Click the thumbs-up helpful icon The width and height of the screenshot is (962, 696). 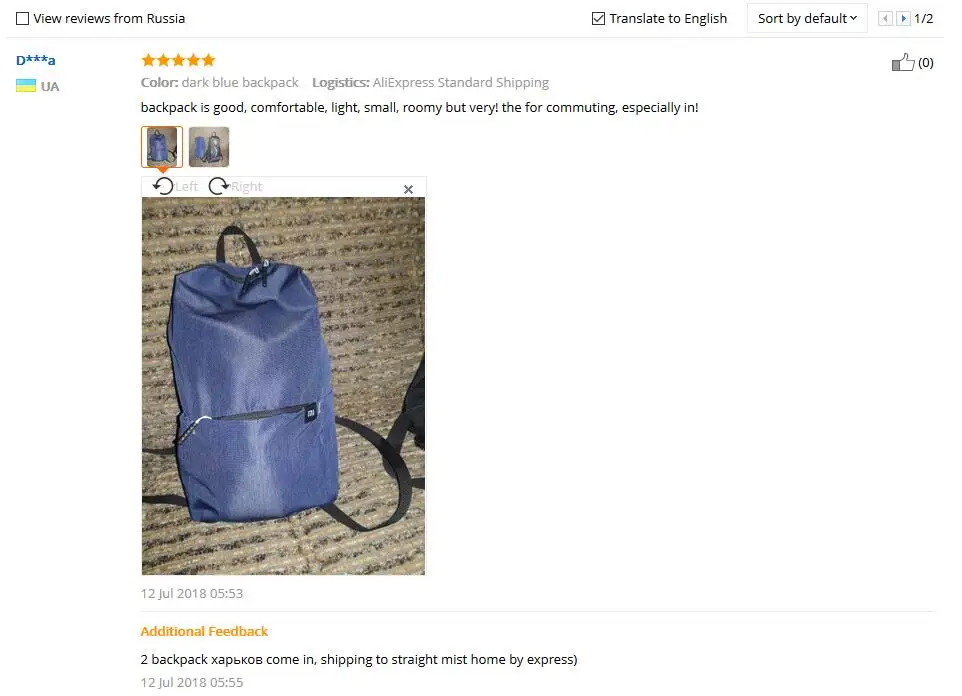tap(902, 62)
